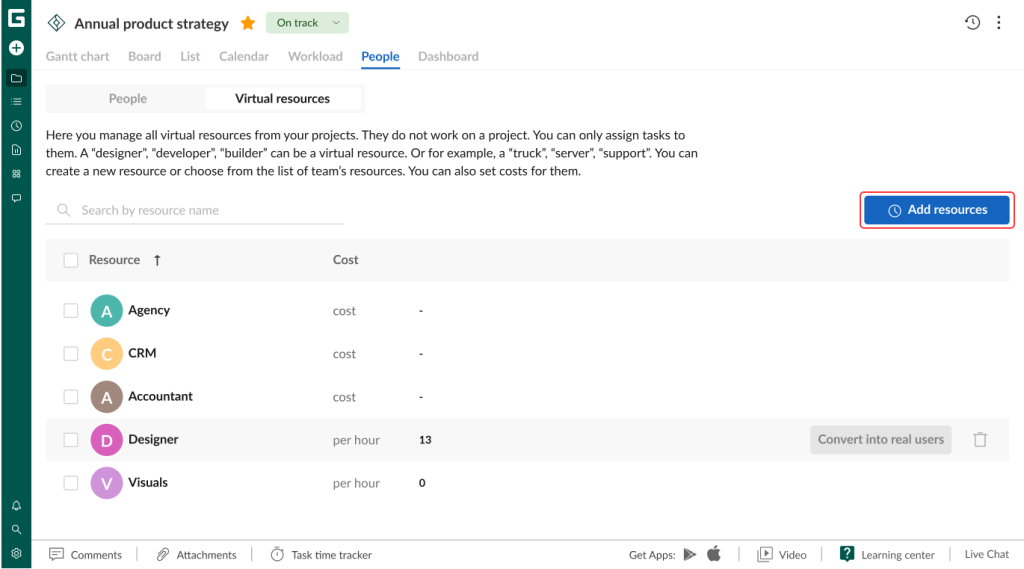
Task: Click the GanttPRO logo icon
Action: [x=16, y=18]
